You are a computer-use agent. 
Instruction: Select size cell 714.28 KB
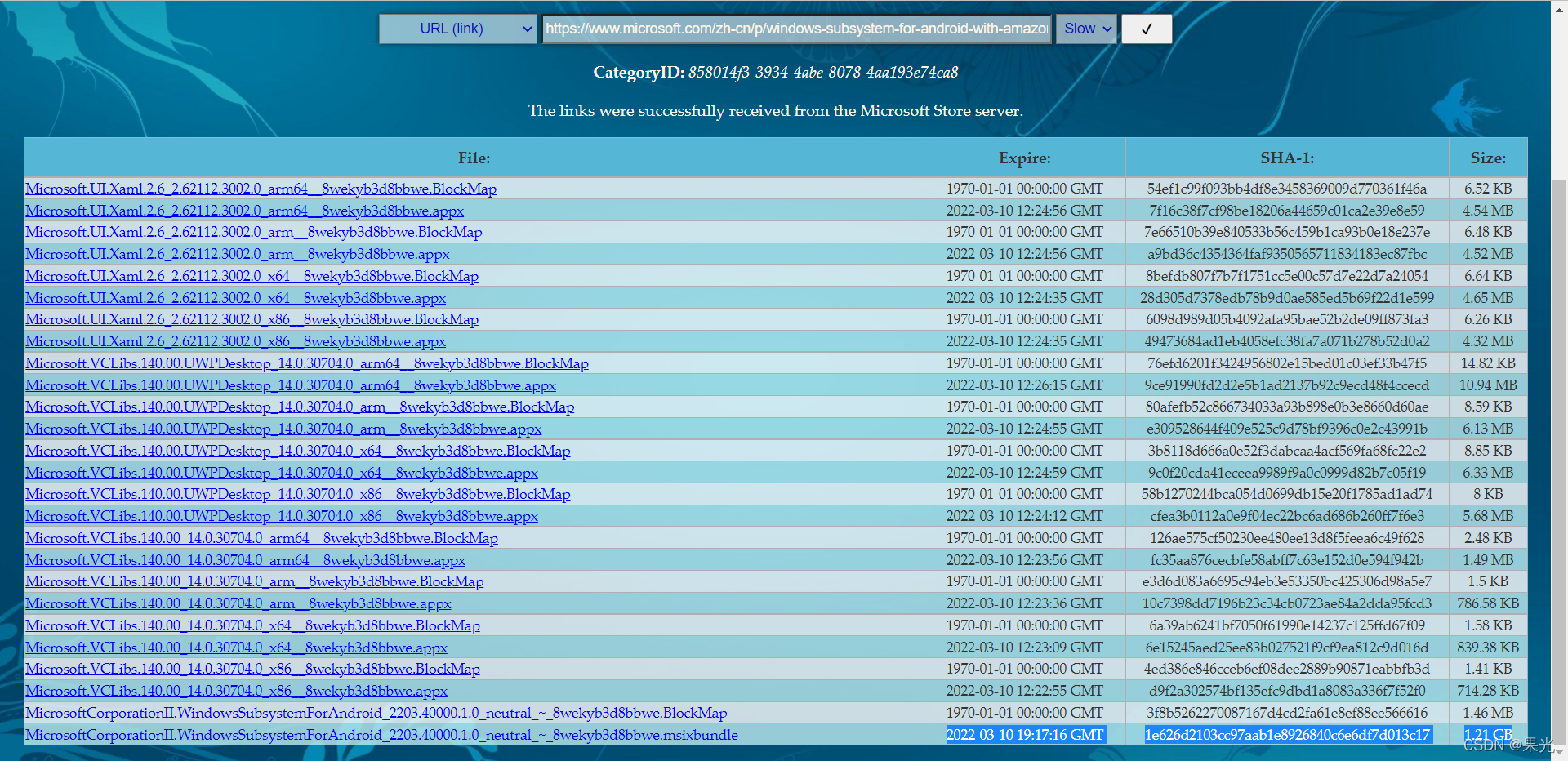pyautogui.click(x=1488, y=691)
